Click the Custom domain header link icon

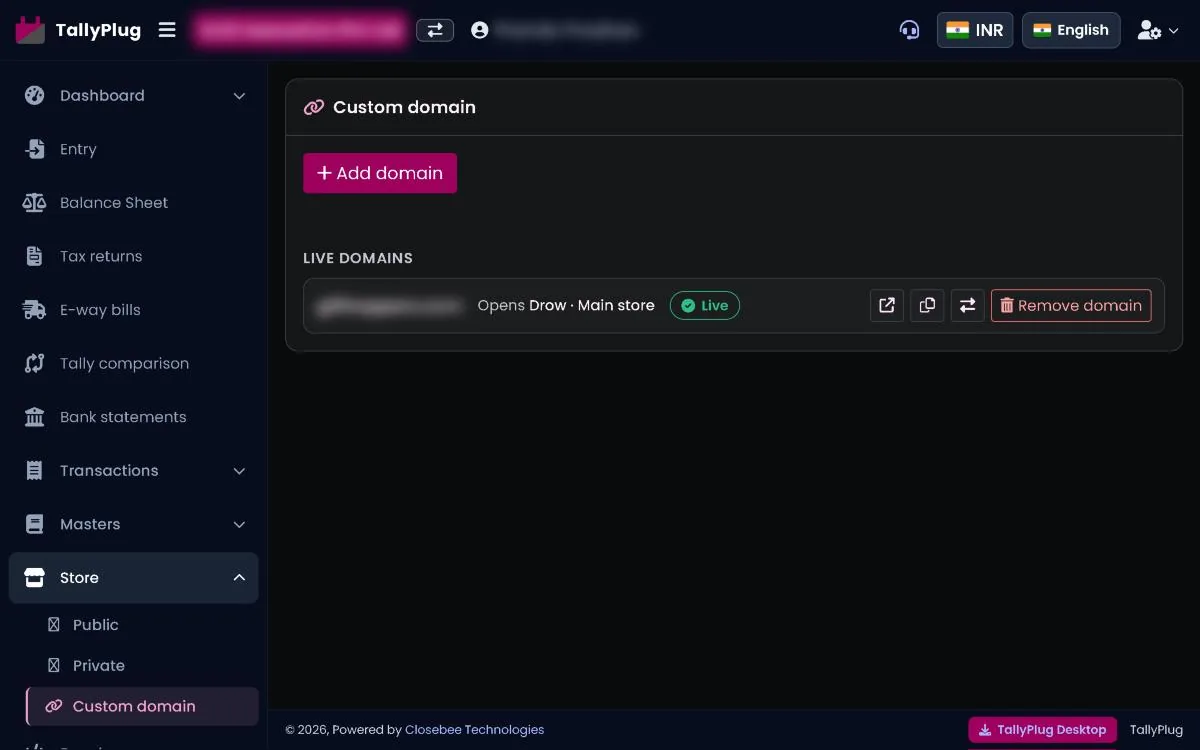[314, 107]
